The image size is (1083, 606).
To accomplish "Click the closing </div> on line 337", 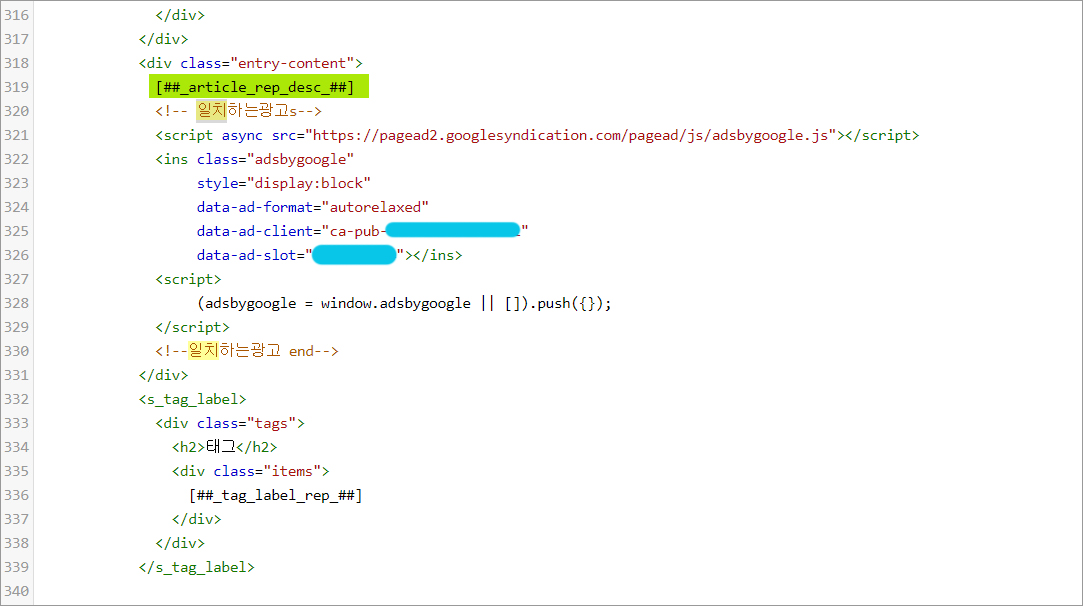I will (x=197, y=519).
